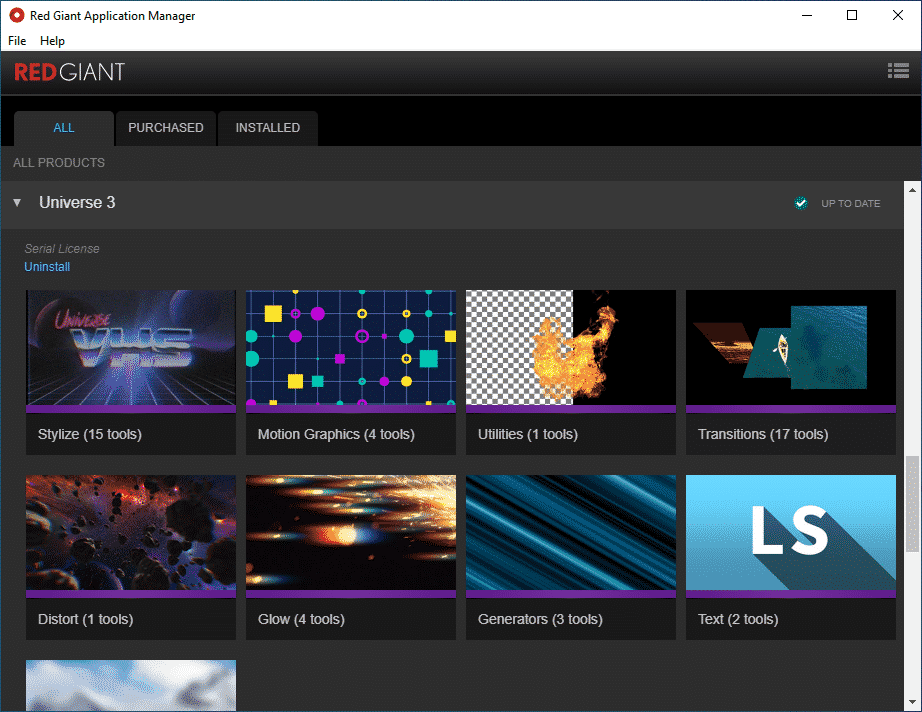
Task: Open the Stylize VHS thumbnail
Action: pyautogui.click(x=131, y=347)
